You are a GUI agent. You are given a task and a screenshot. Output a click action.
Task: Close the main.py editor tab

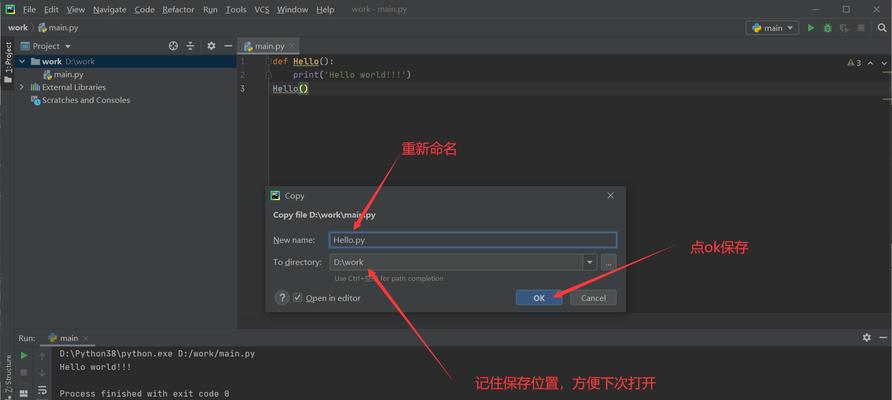click(292, 46)
